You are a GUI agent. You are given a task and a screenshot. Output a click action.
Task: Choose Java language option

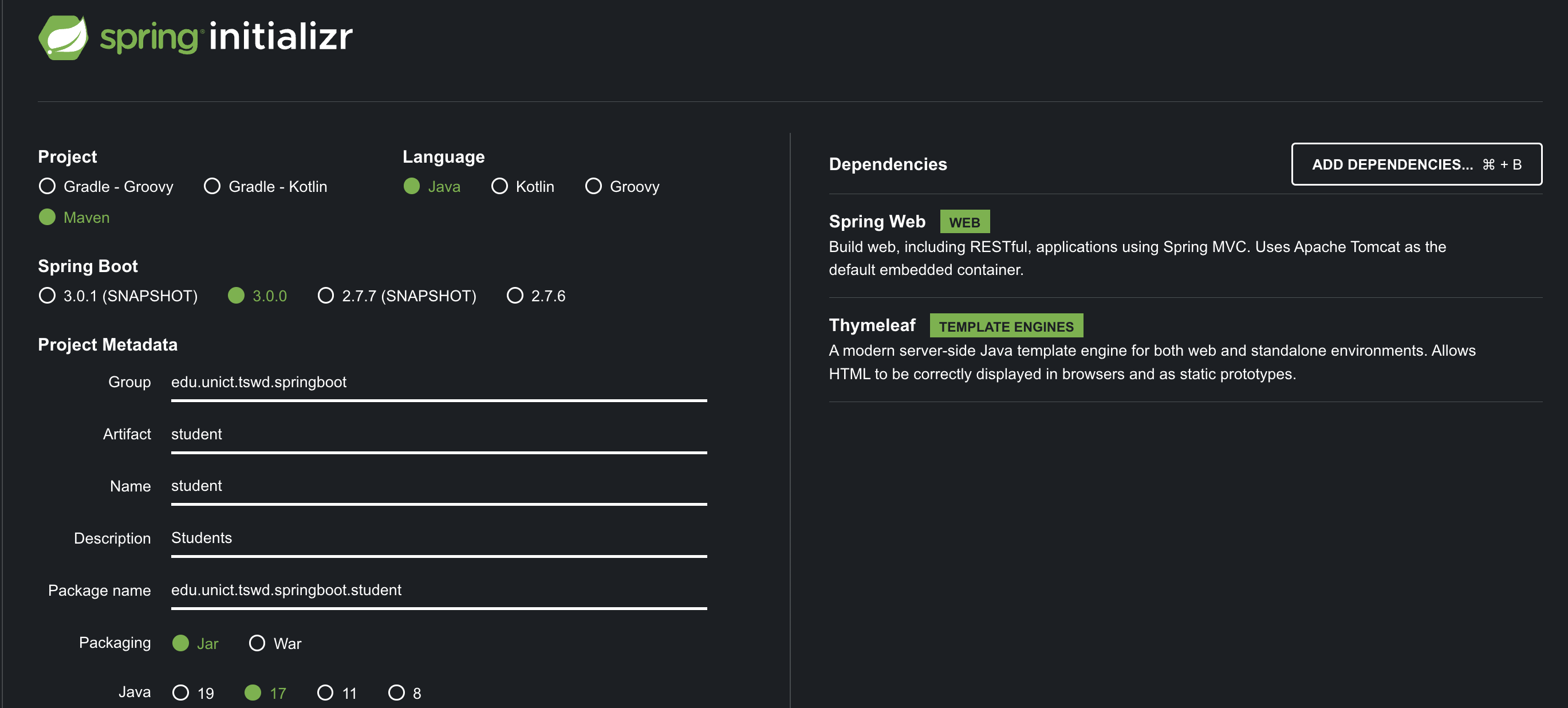(412, 186)
